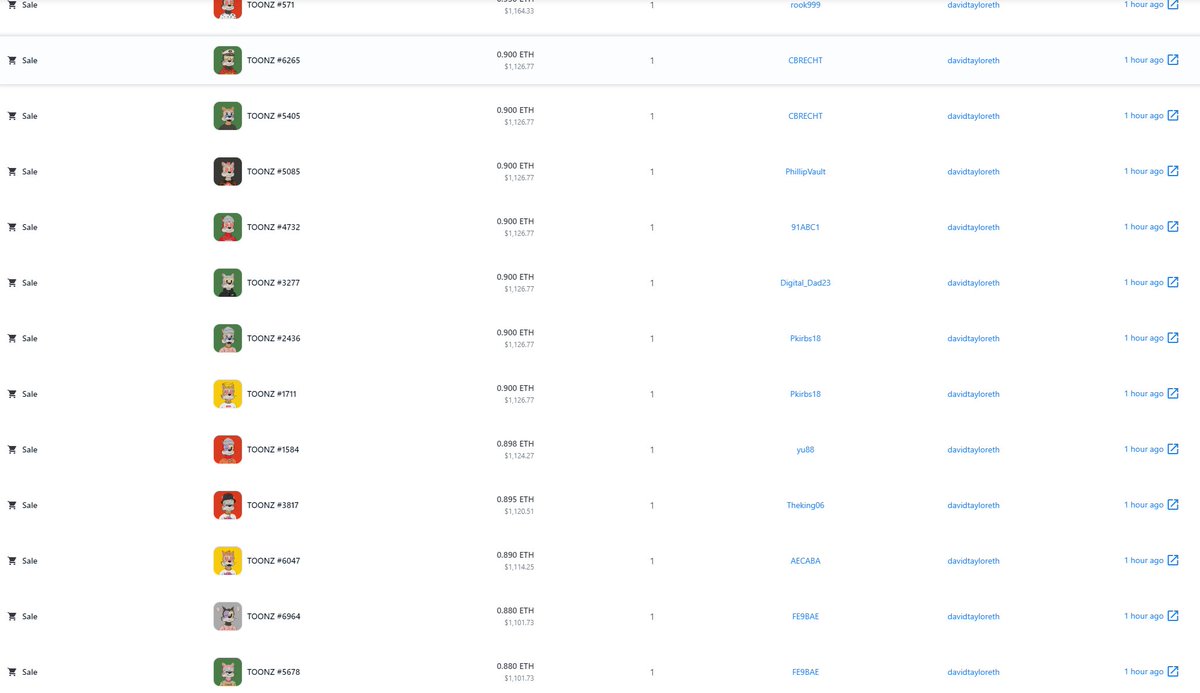Open the TOONZ #3817 avatar thumbnail
This screenshot has width=1200, height=693.
[x=228, y=505]
